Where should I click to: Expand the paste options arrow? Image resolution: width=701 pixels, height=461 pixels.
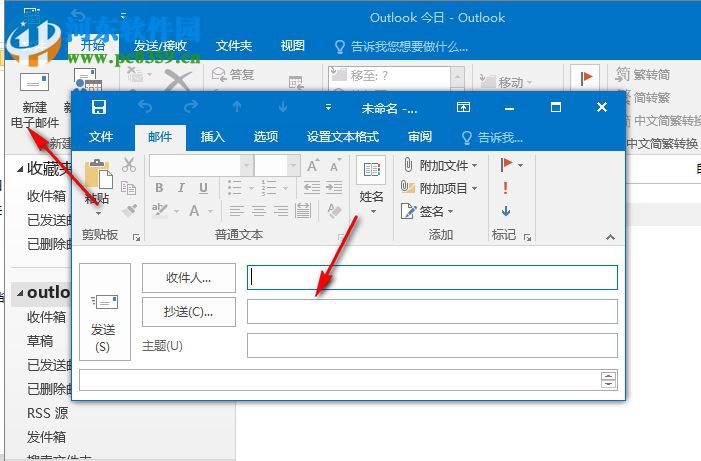pyautogui.click(x=98, y=213)
